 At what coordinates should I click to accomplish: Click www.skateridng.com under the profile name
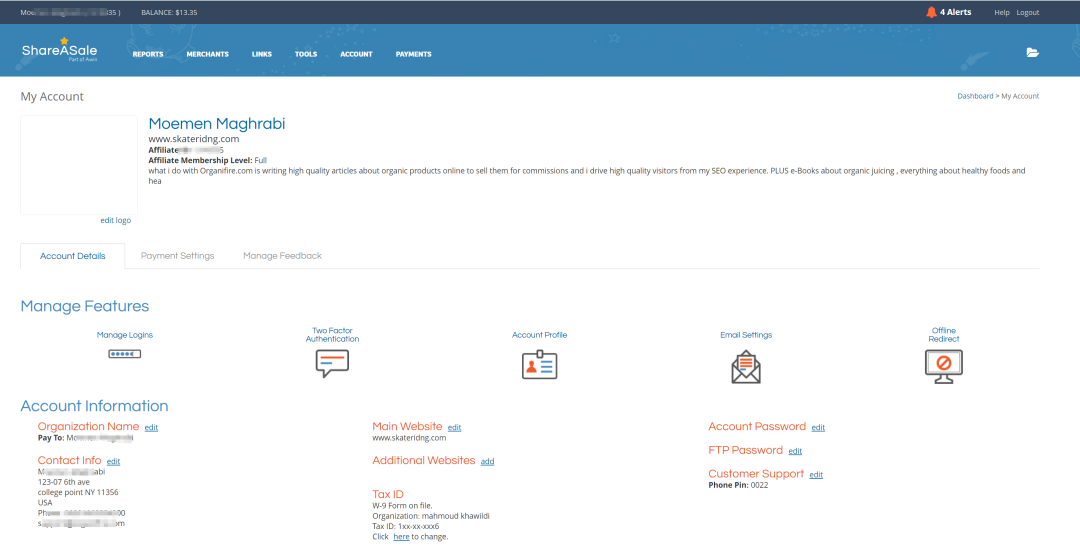[x=194, y=139]
